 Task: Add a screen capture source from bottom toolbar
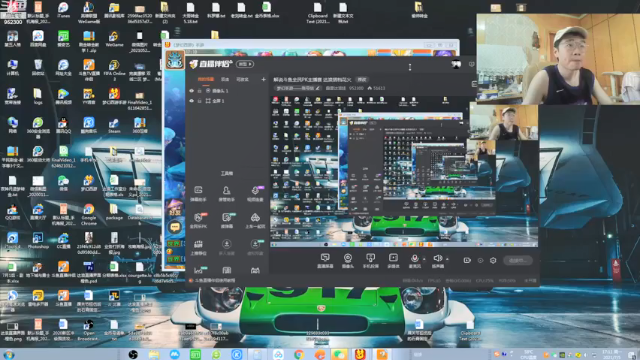point(325,260)
